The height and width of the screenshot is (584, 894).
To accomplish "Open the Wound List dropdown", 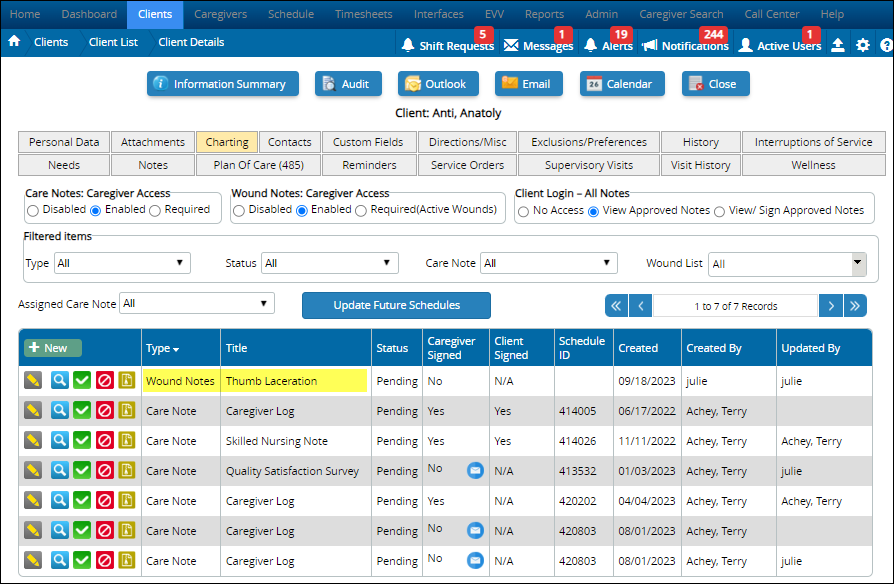I will pyautogui.click(x=787, y=264).
